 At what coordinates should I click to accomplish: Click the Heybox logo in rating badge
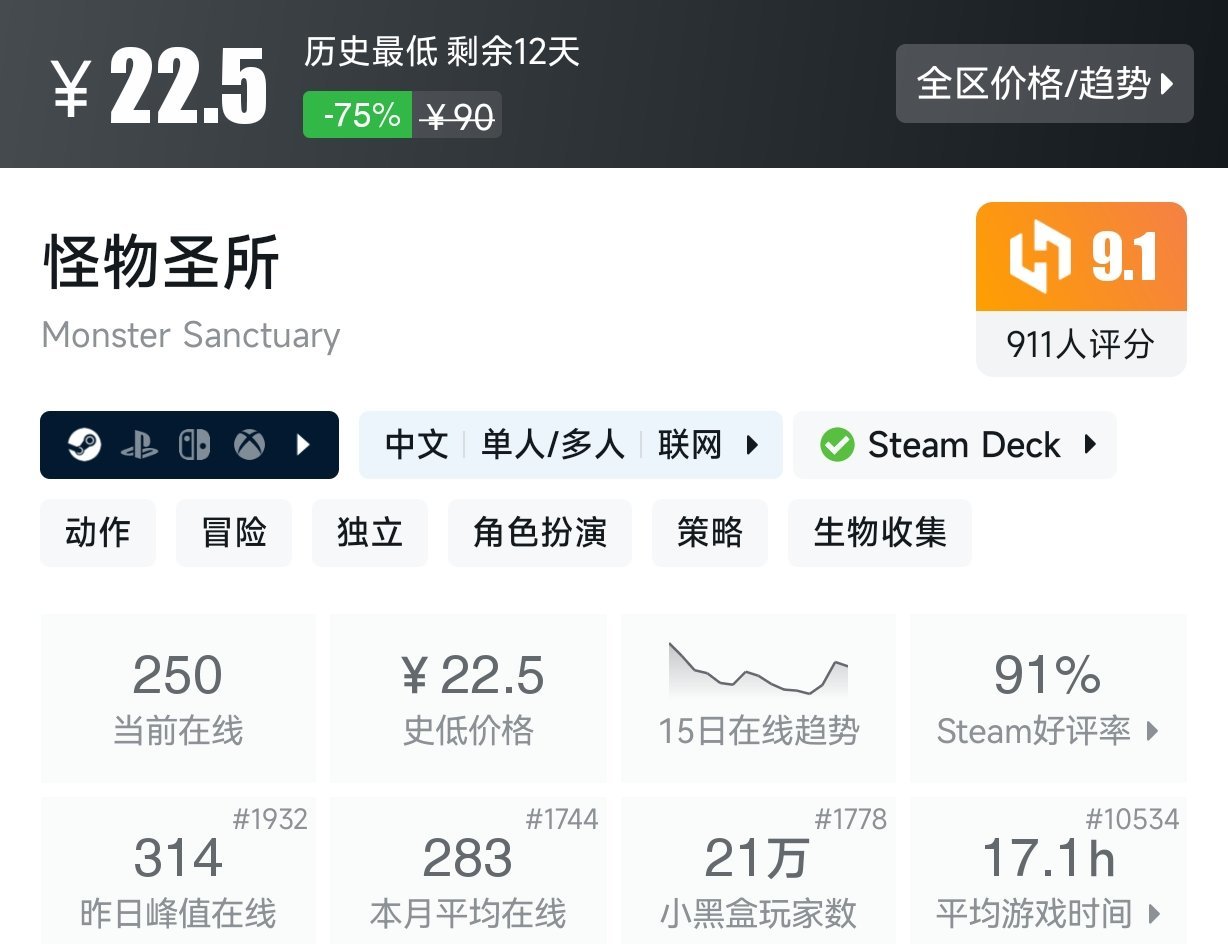pos(1040,257)
